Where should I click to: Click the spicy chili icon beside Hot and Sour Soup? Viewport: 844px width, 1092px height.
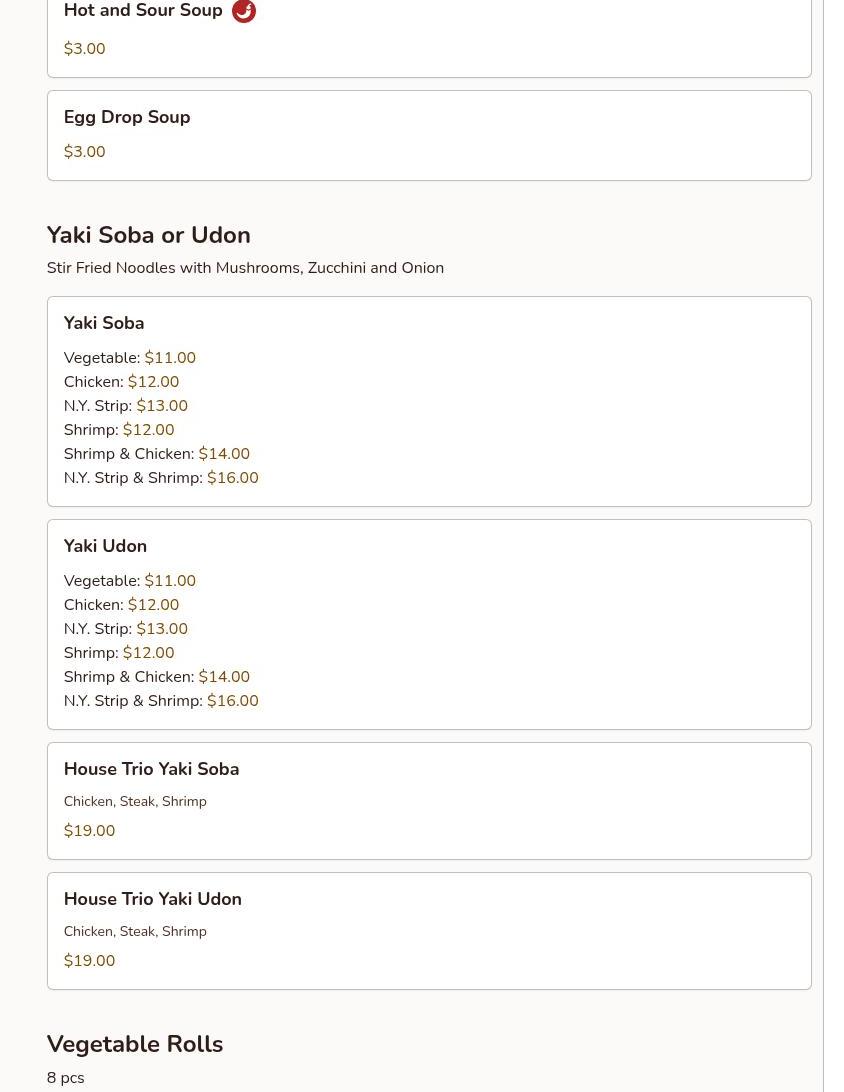point(244,11)
